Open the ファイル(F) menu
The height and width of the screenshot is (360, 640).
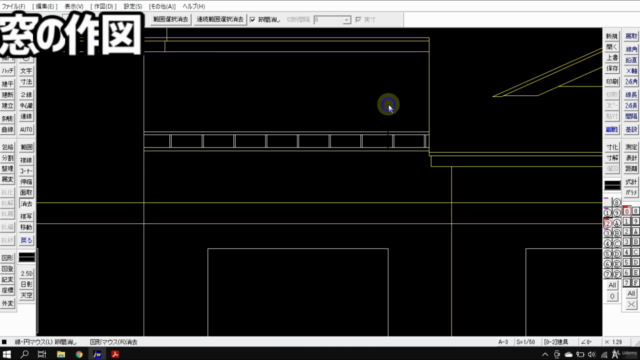(x=13, y=7)
